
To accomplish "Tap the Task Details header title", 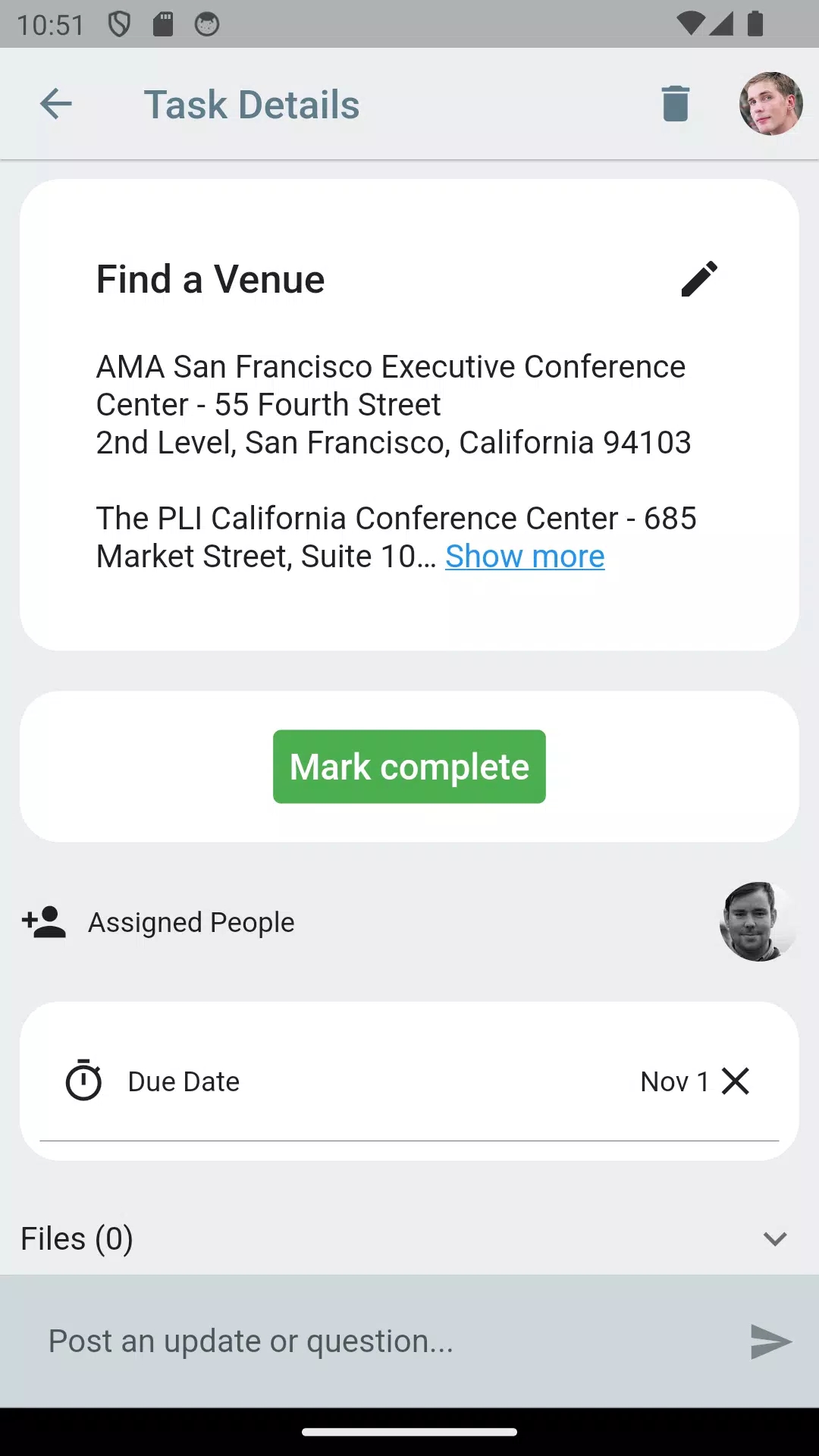I will (252, 105).
